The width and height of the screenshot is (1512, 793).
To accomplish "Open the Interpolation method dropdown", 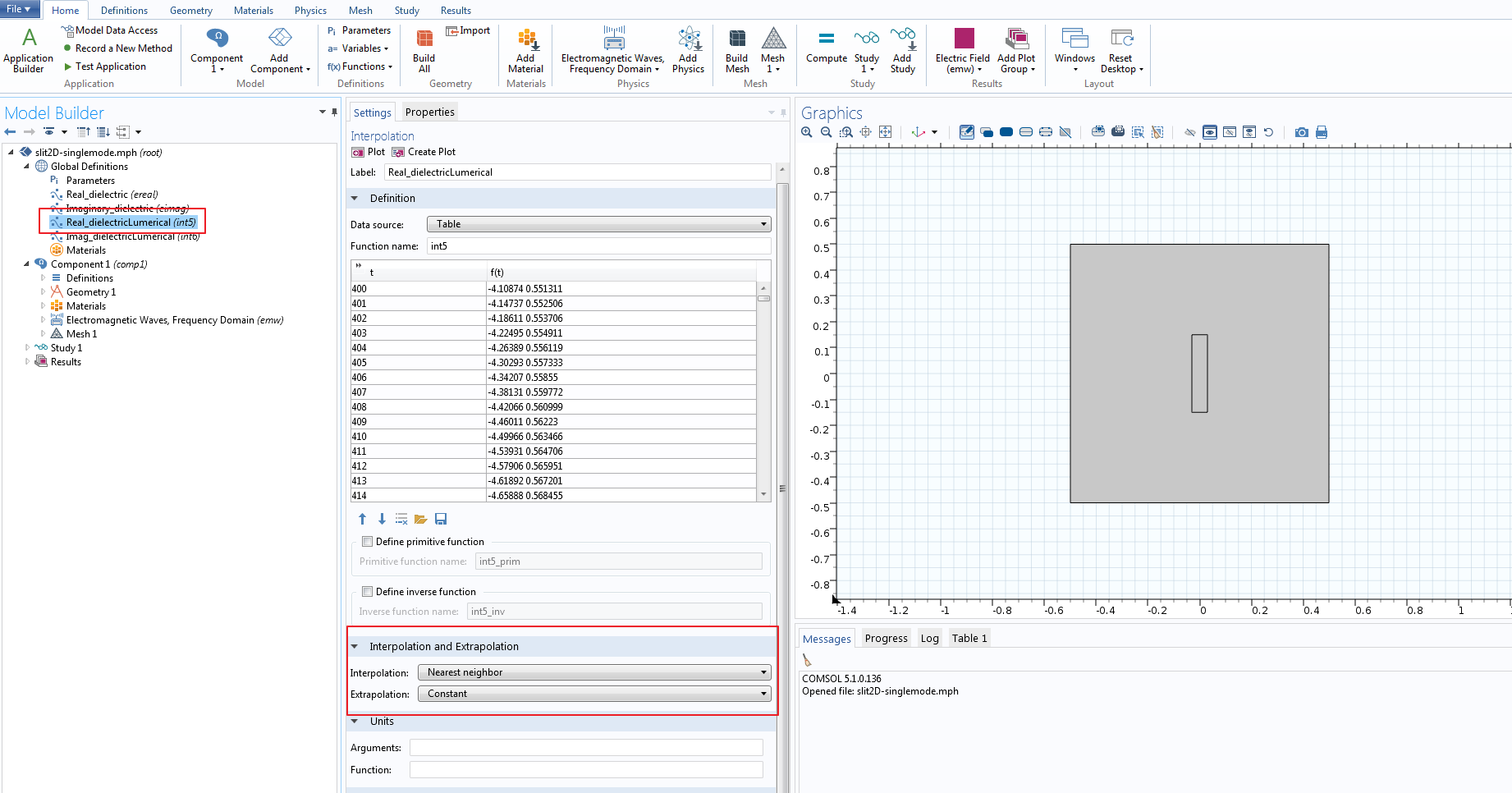I will (594, 672).
